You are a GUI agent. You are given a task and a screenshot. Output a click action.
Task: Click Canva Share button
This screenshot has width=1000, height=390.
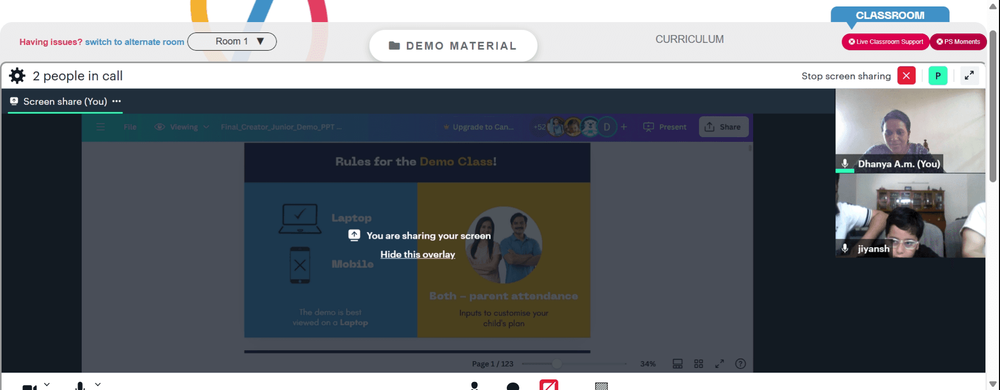[723, 127]
